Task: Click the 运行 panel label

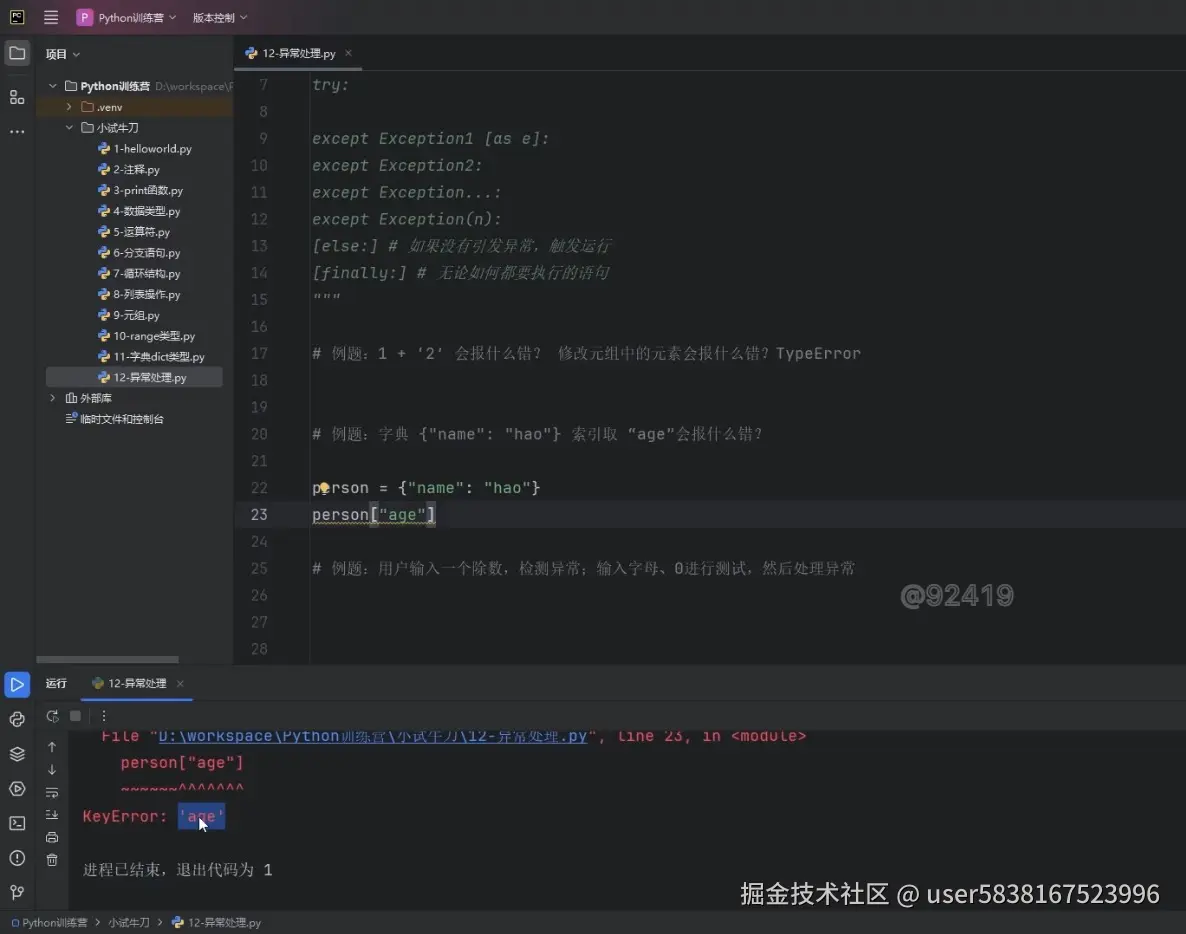Action: [56, 684]
